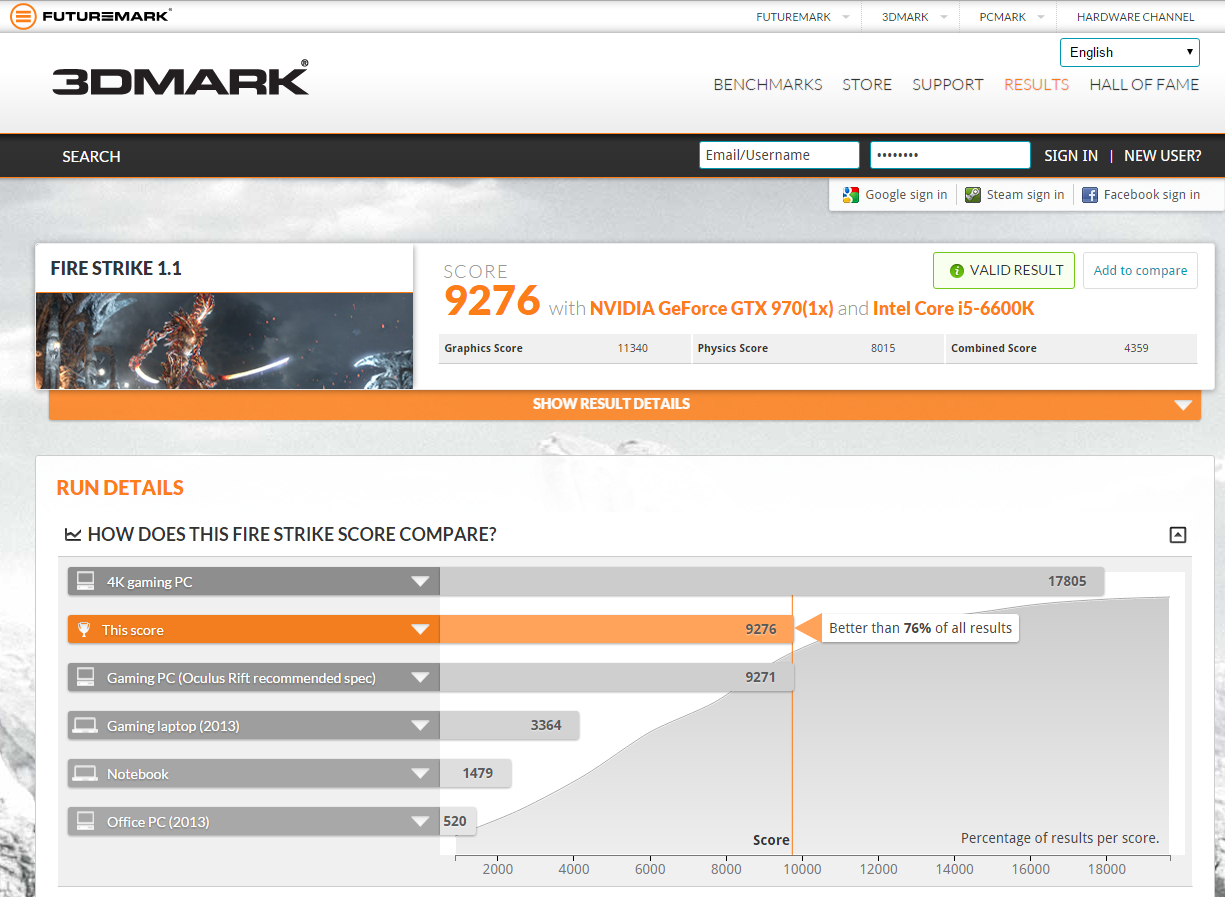Screen dimensions: 1225x897
Task: Click the Intel Core i5-6600K link
Action: pyautogui.click(x=954, y=308)
